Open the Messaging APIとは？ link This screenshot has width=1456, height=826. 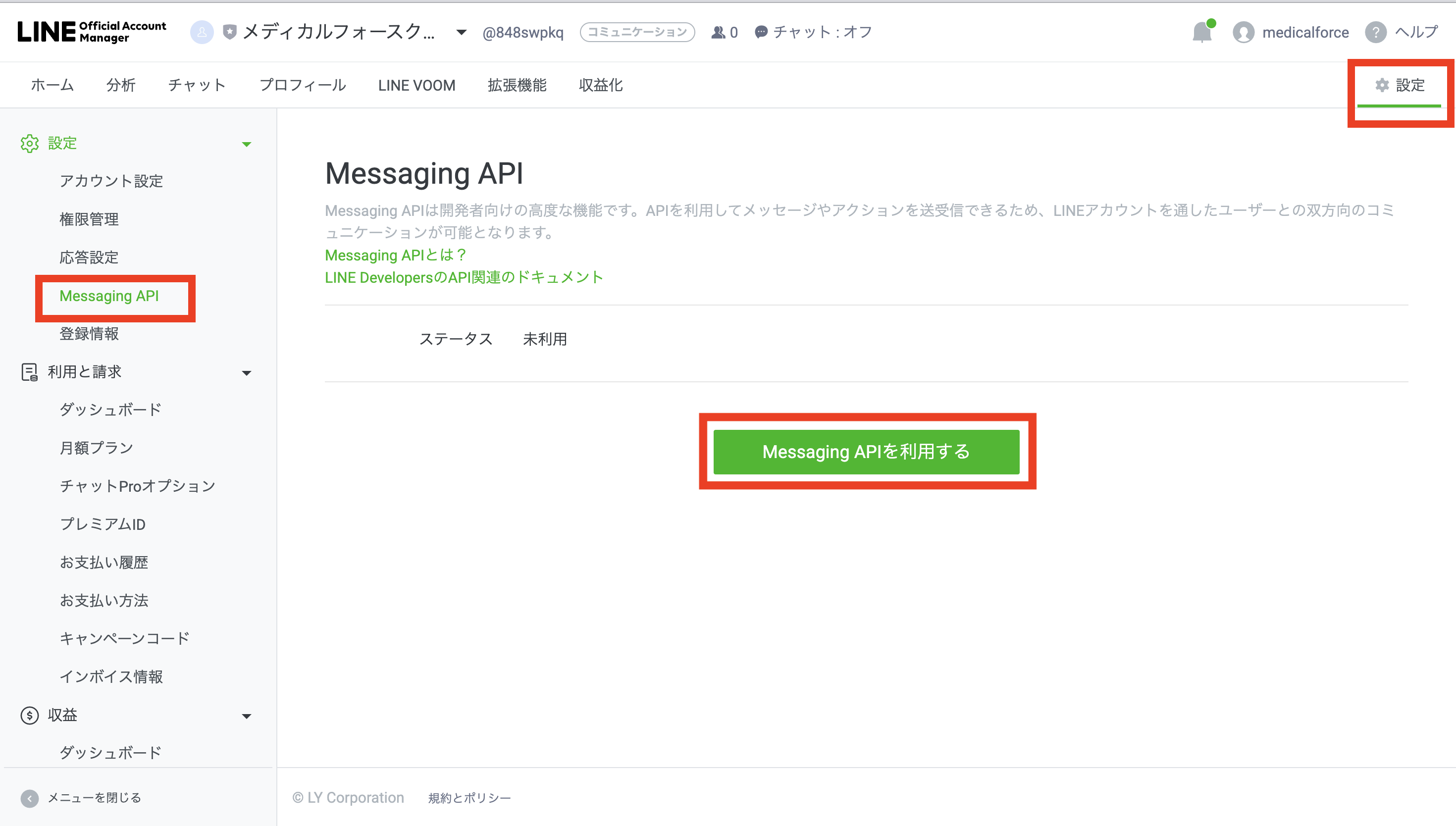[395, 256]
